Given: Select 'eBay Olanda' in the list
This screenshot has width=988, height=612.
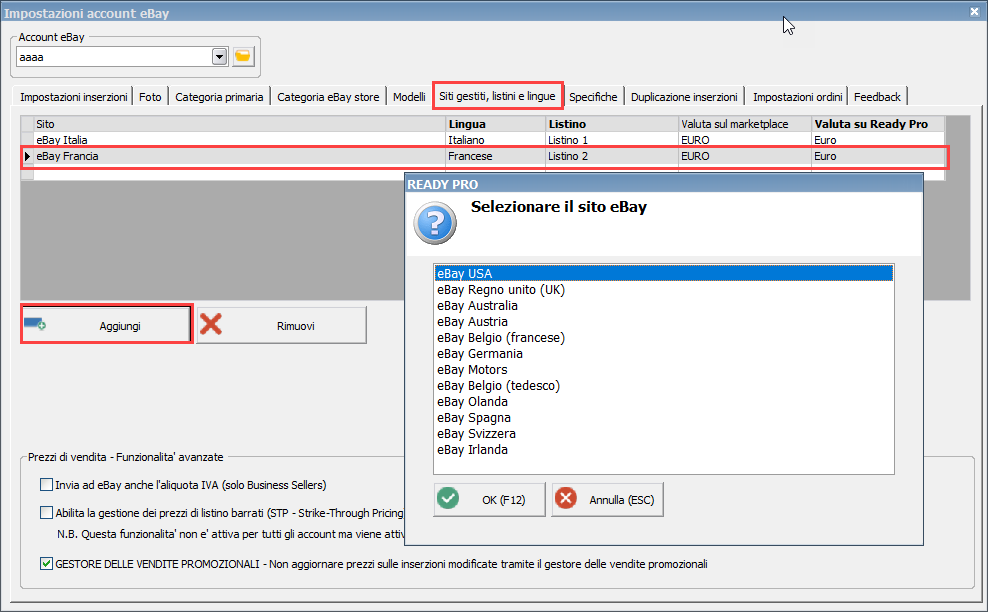Looking at the screenshot, I should tap(663, 401).
